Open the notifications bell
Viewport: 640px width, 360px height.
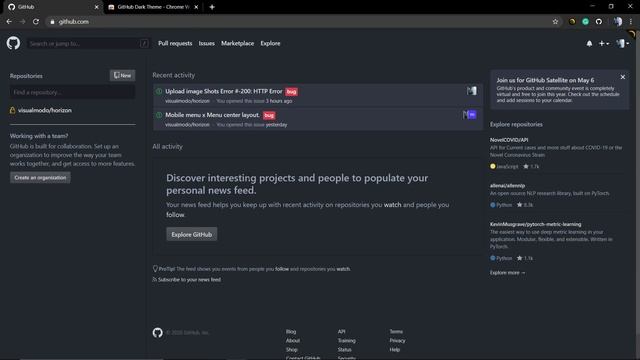coord(589,43)
